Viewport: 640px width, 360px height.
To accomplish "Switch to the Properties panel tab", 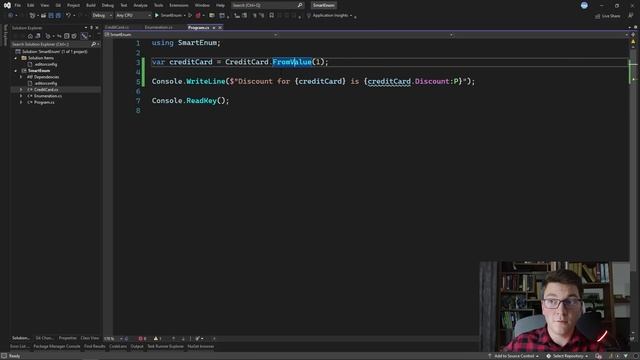I will coord(68,338).
